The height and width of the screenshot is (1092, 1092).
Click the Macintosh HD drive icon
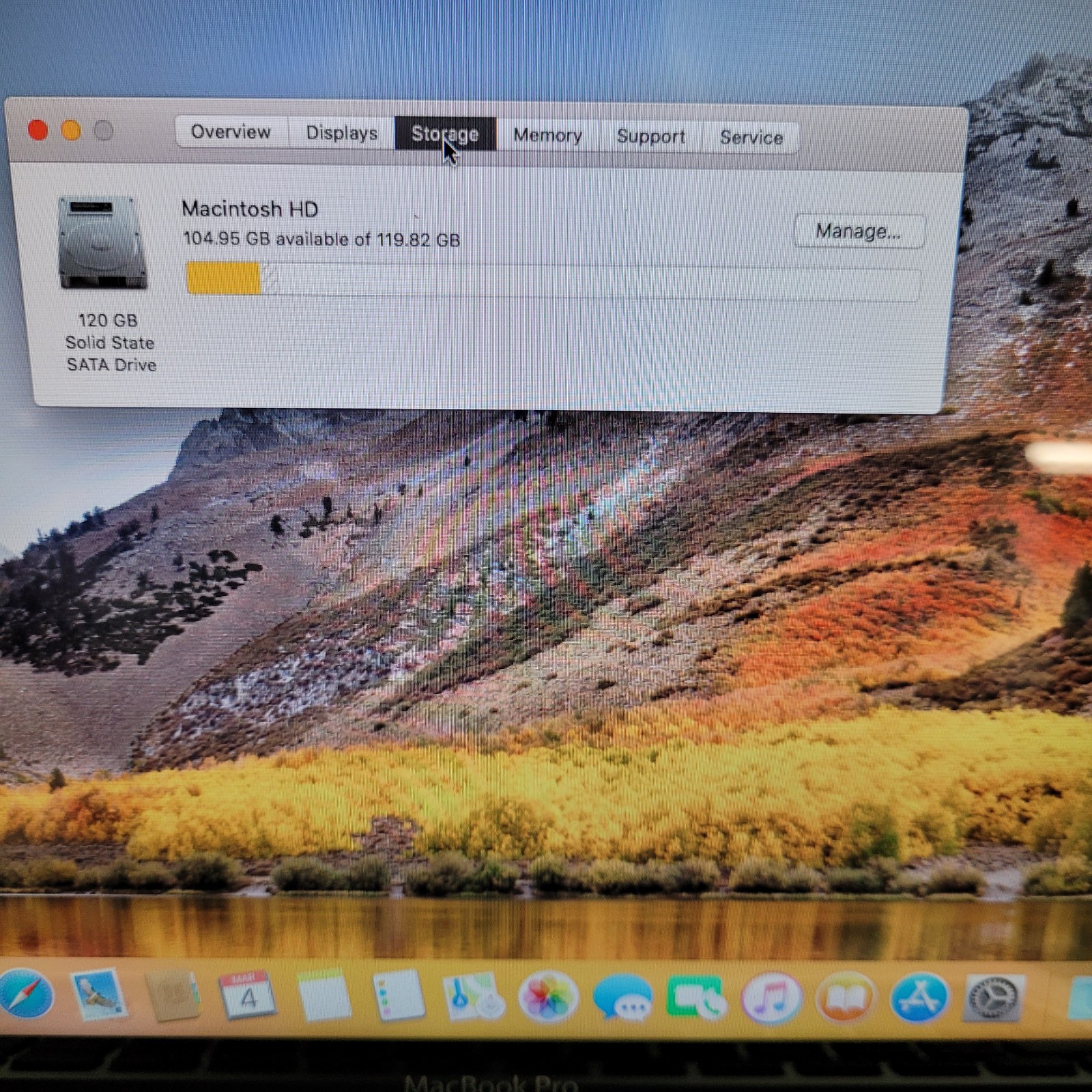(x=102, y=243)
